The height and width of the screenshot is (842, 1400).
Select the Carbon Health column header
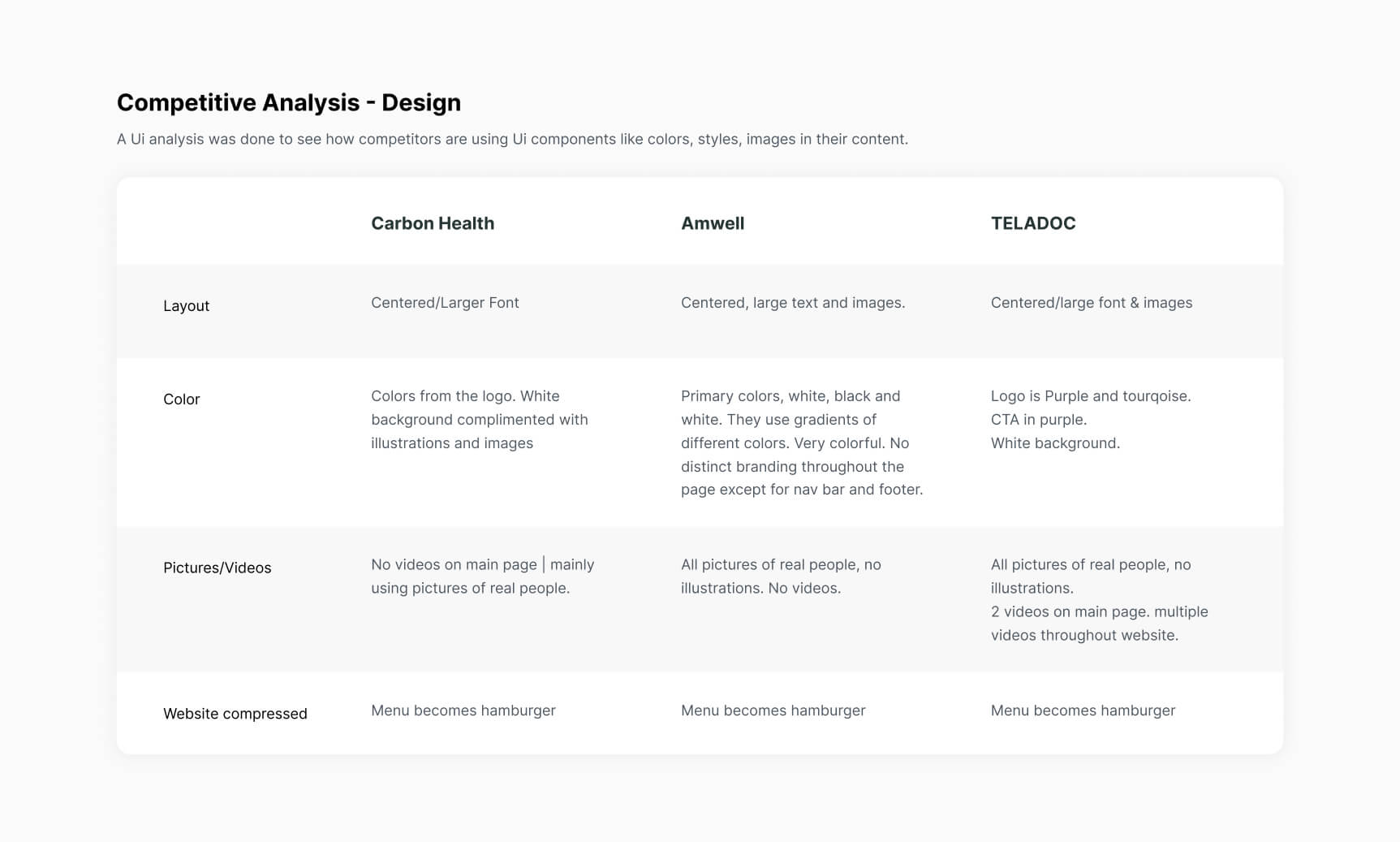tap(433, 223)
